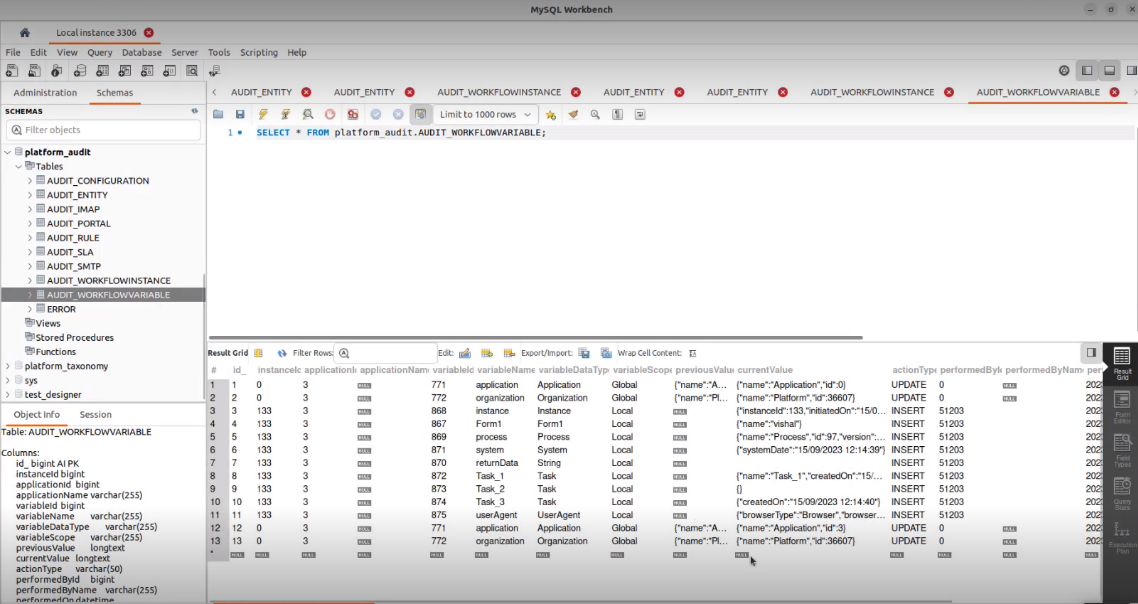This screenshot has width=1138, height=604.
Task: Expand the sys schema
Action: coord(8,380)
